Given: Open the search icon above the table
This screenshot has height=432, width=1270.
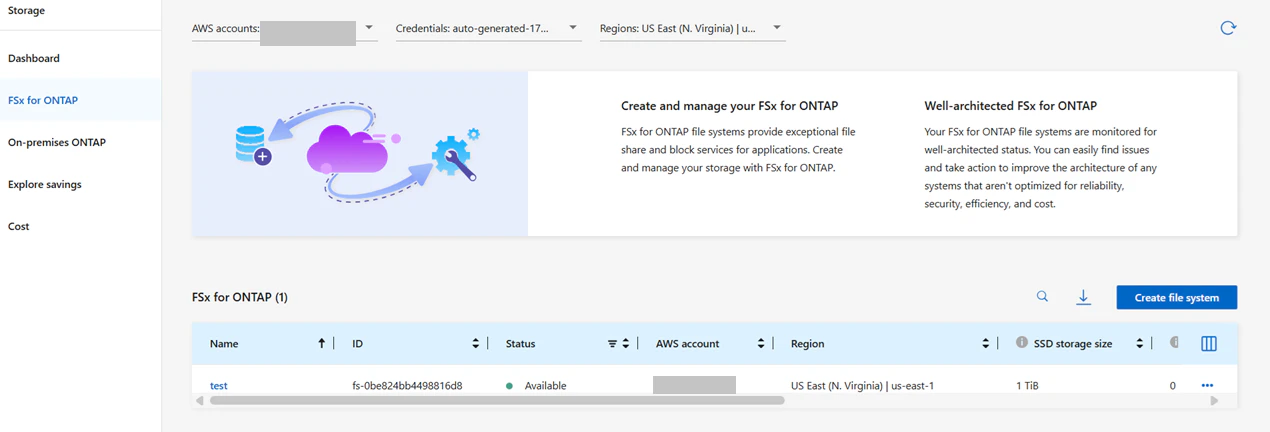Looking at the screenshot, I should (x=1042, y=297).
